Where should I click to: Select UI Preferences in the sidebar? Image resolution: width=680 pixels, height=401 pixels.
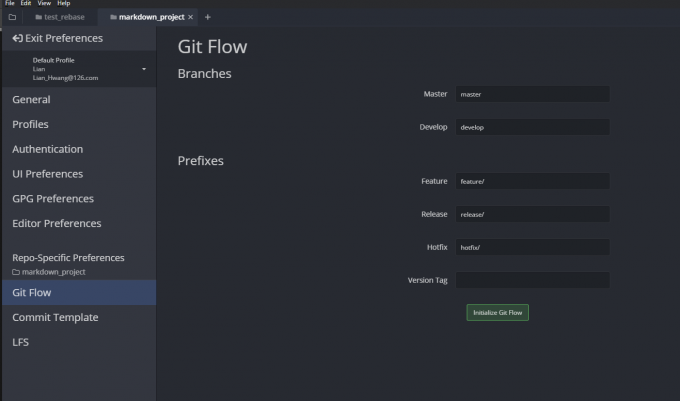[x=47, y=174]
